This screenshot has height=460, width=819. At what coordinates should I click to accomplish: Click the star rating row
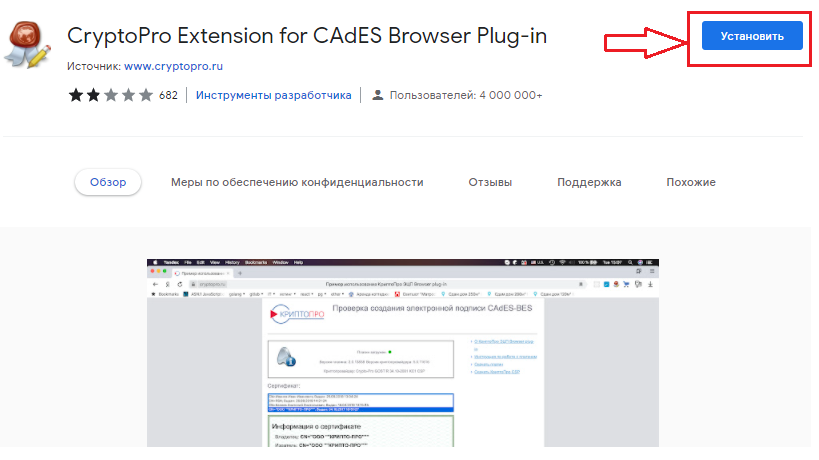[110, 95]
